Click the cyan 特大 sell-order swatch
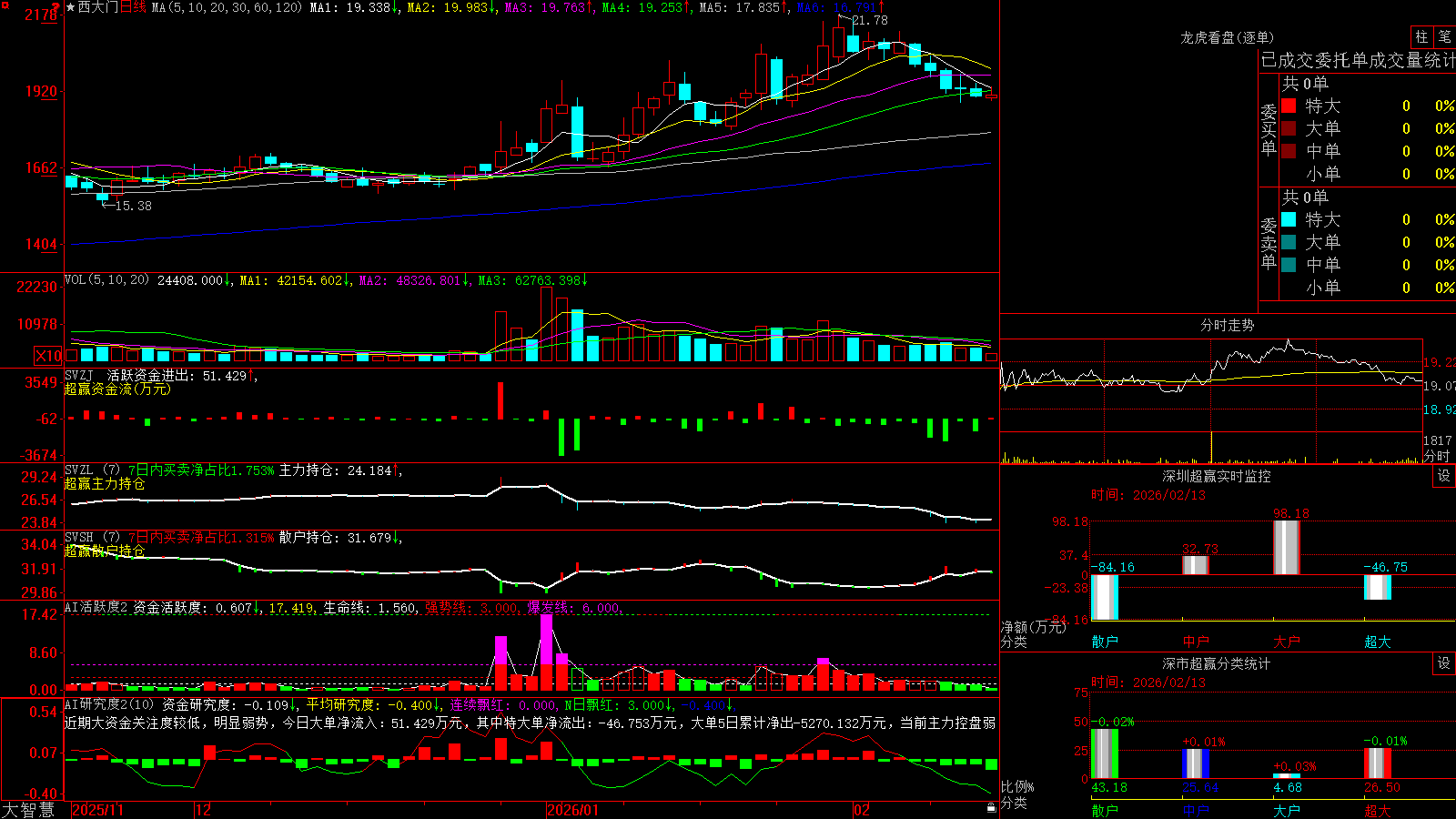 coord(1289,219)
